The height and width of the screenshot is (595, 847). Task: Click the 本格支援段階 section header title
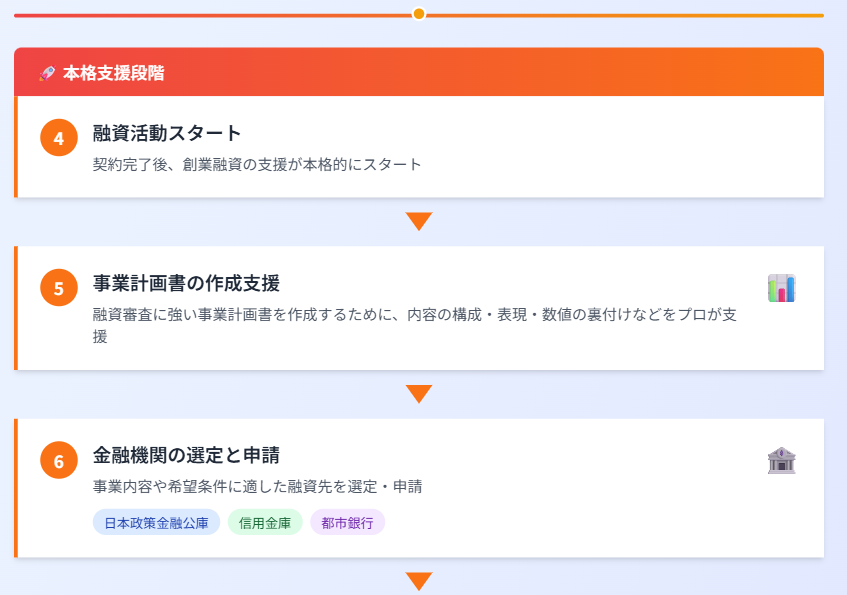pyautogui.click(x=113, y=73)
